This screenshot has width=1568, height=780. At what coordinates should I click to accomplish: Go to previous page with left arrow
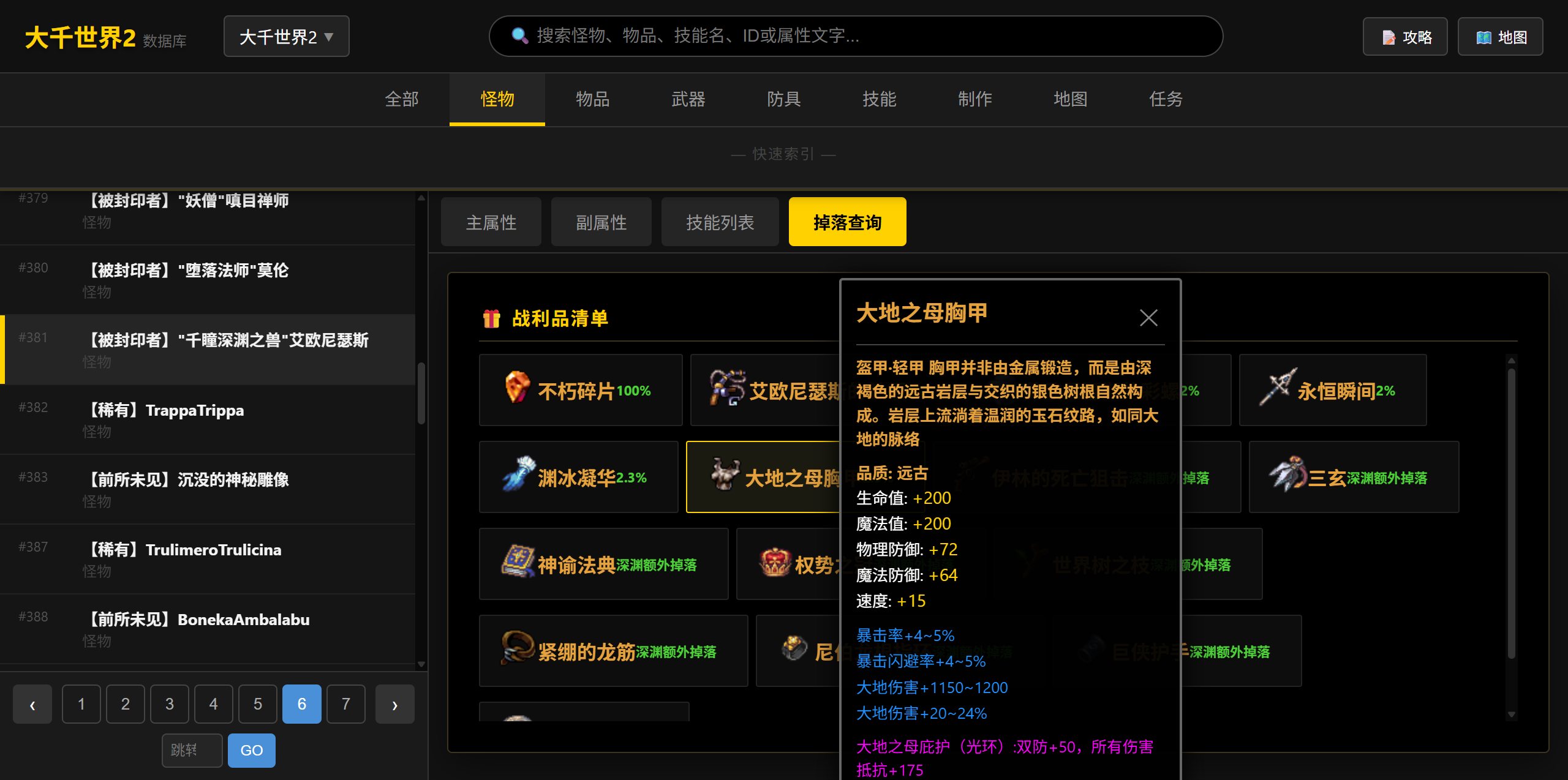pyautogui.click(x=32, y=704)
